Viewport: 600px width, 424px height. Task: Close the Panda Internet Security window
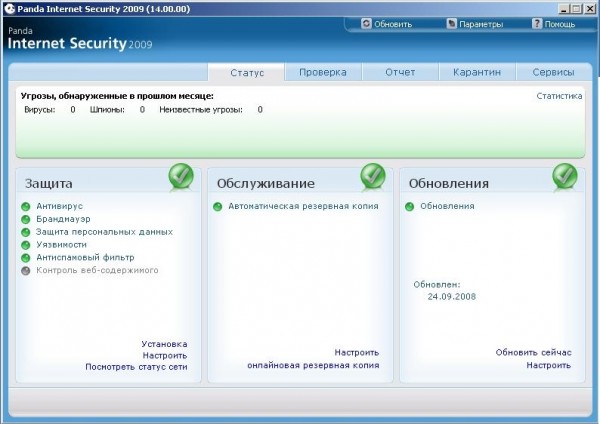coord(590,9)
